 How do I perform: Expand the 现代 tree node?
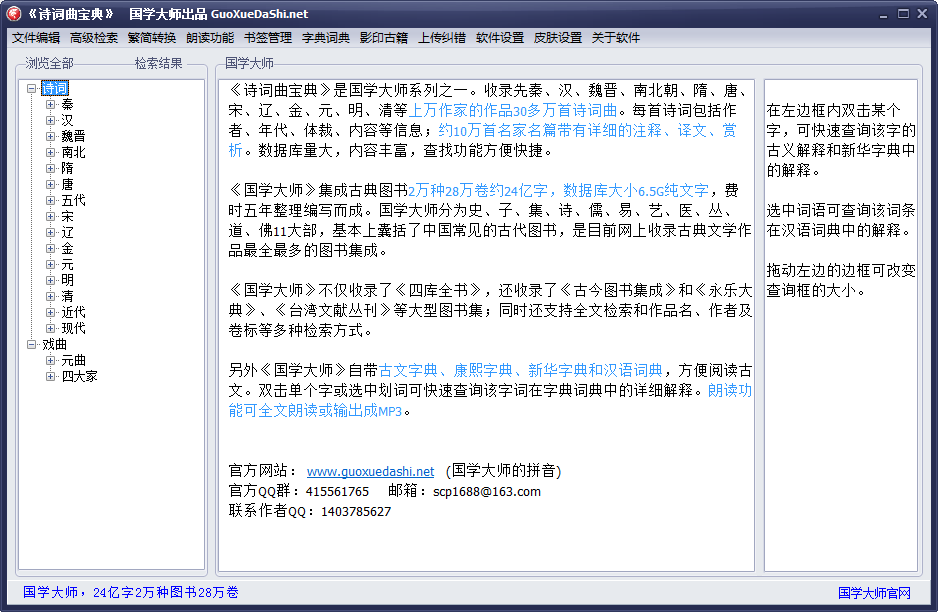51,328
